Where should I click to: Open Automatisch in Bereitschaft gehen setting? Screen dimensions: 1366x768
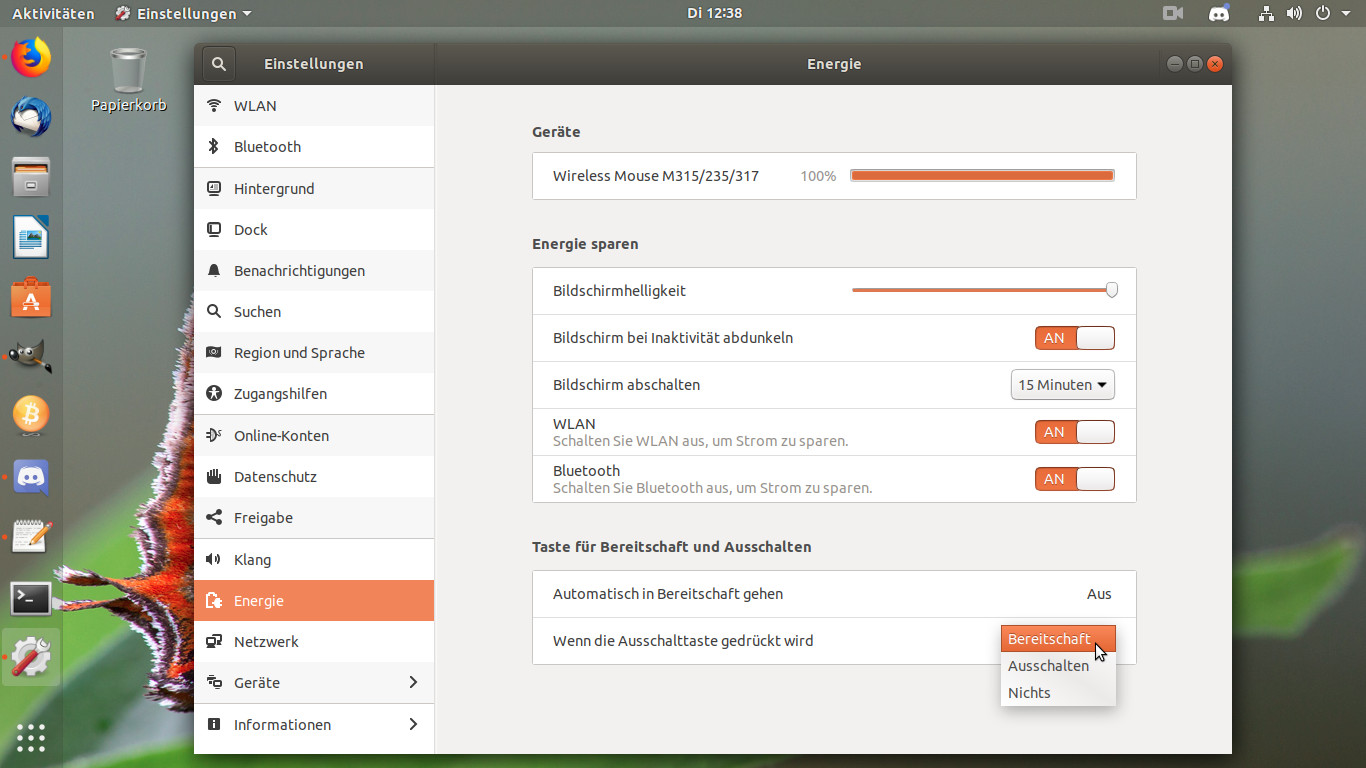[x=834, y=594]
